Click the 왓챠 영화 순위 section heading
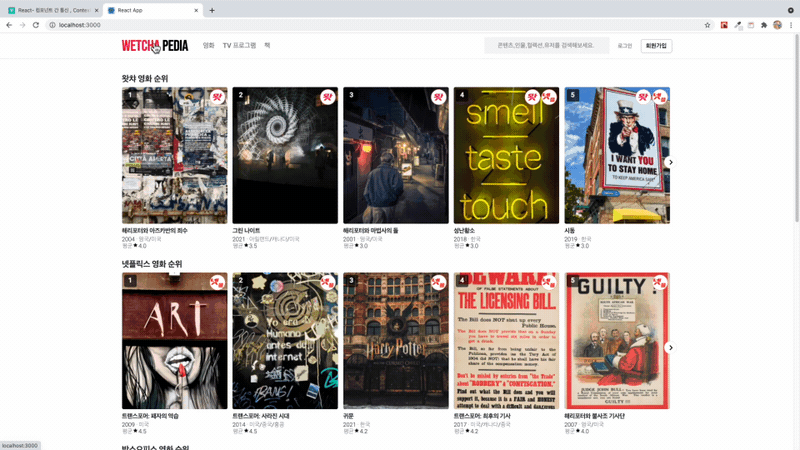The width and height of the screenshot is (800, 450). (x=145, y=79)
